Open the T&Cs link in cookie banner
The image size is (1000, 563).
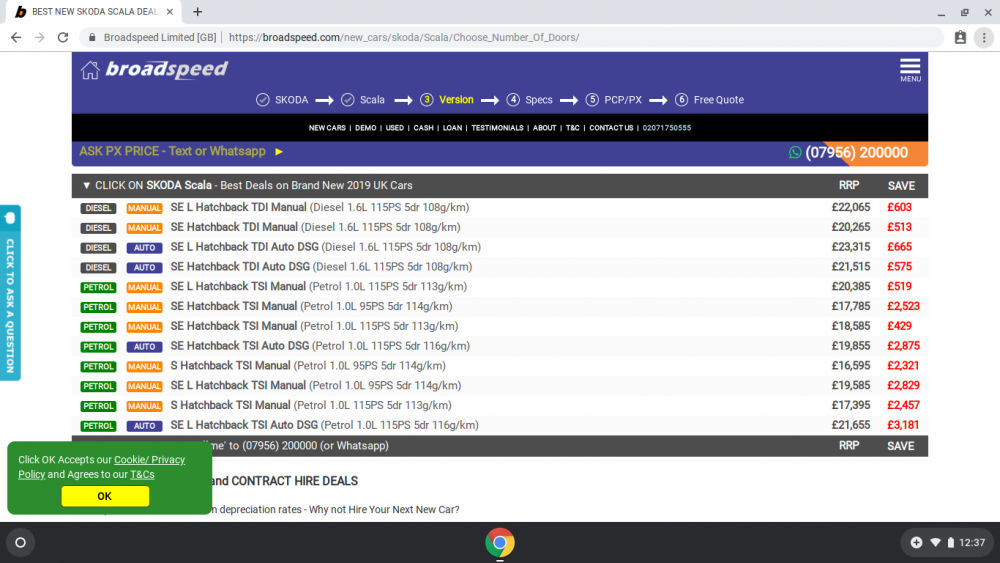(x=142, y=474)
